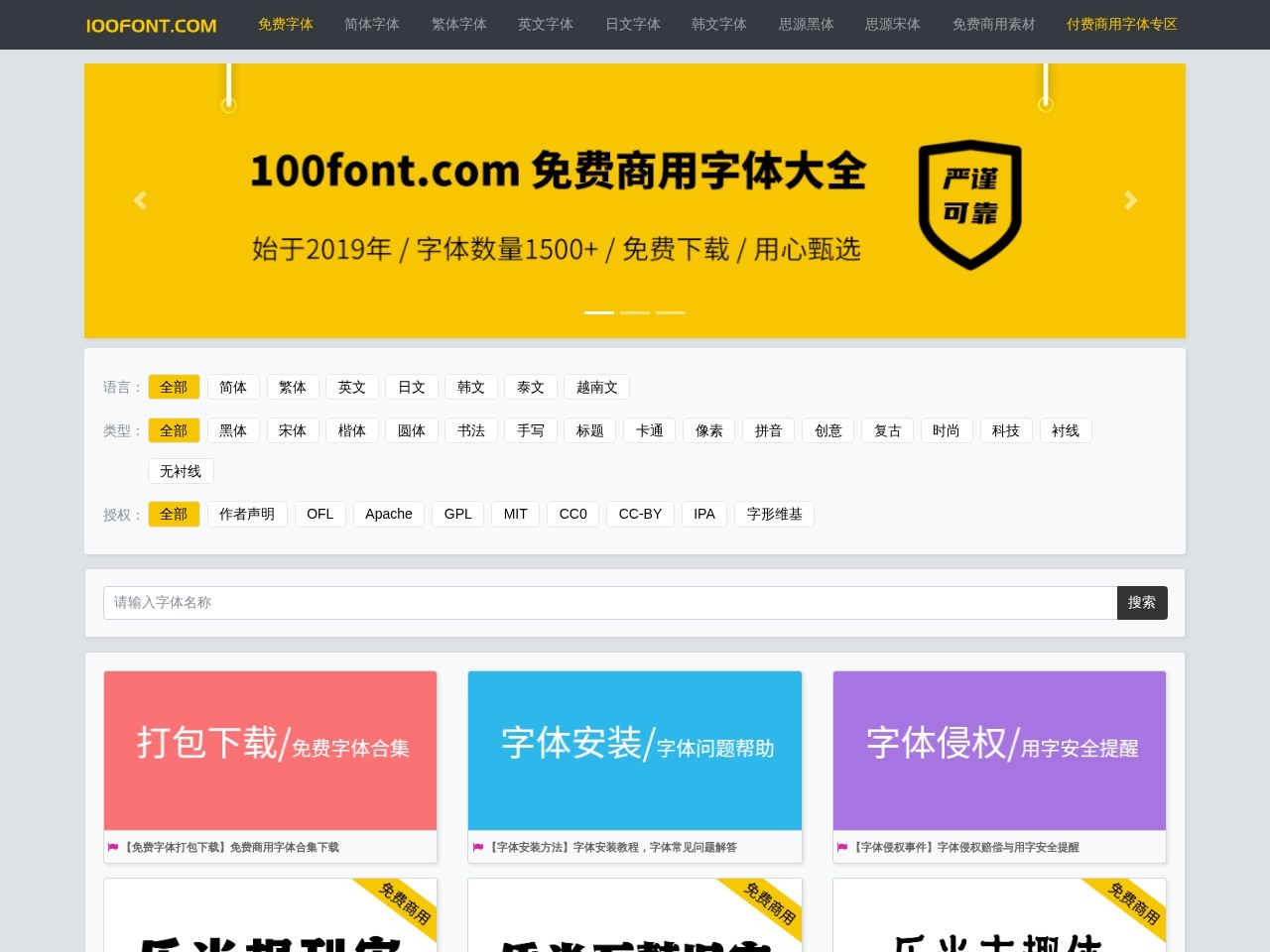Open the 打包下载 red card thumbnail
1270x952 pixels.
tap(270, 751)
